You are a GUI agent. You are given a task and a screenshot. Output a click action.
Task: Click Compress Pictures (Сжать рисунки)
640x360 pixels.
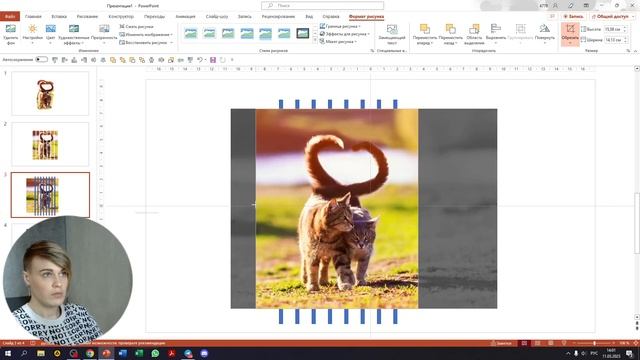click(x=136, y=27)
